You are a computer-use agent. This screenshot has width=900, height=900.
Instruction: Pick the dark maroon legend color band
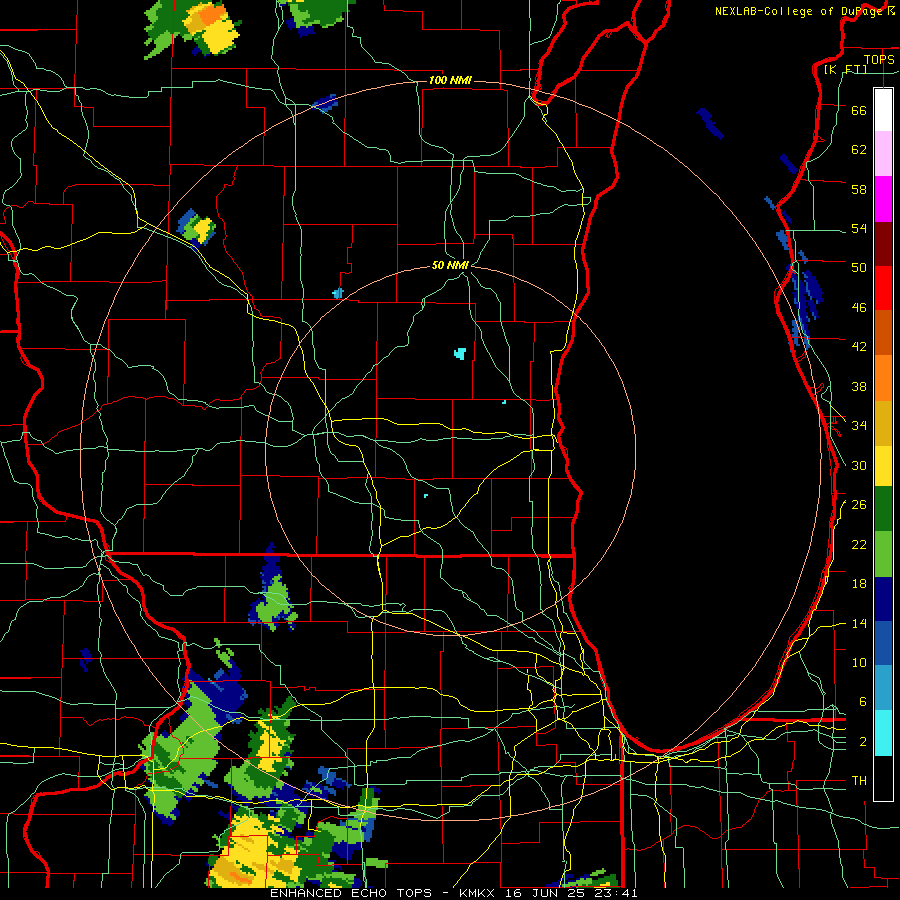(x=883, y=244)
